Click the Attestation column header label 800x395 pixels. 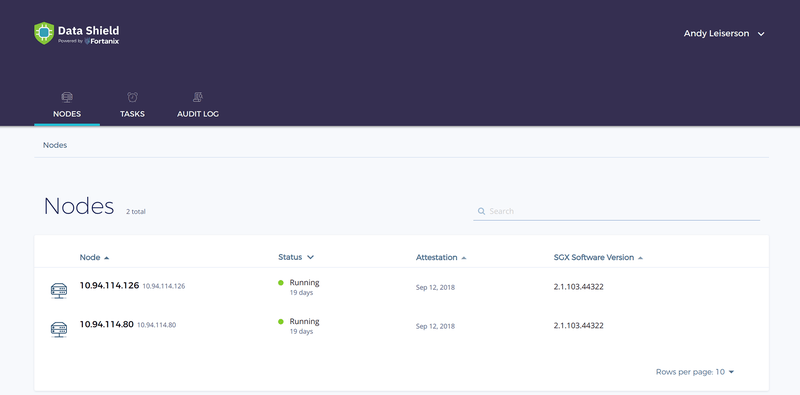pyautogui.click(x=436, y=257)
